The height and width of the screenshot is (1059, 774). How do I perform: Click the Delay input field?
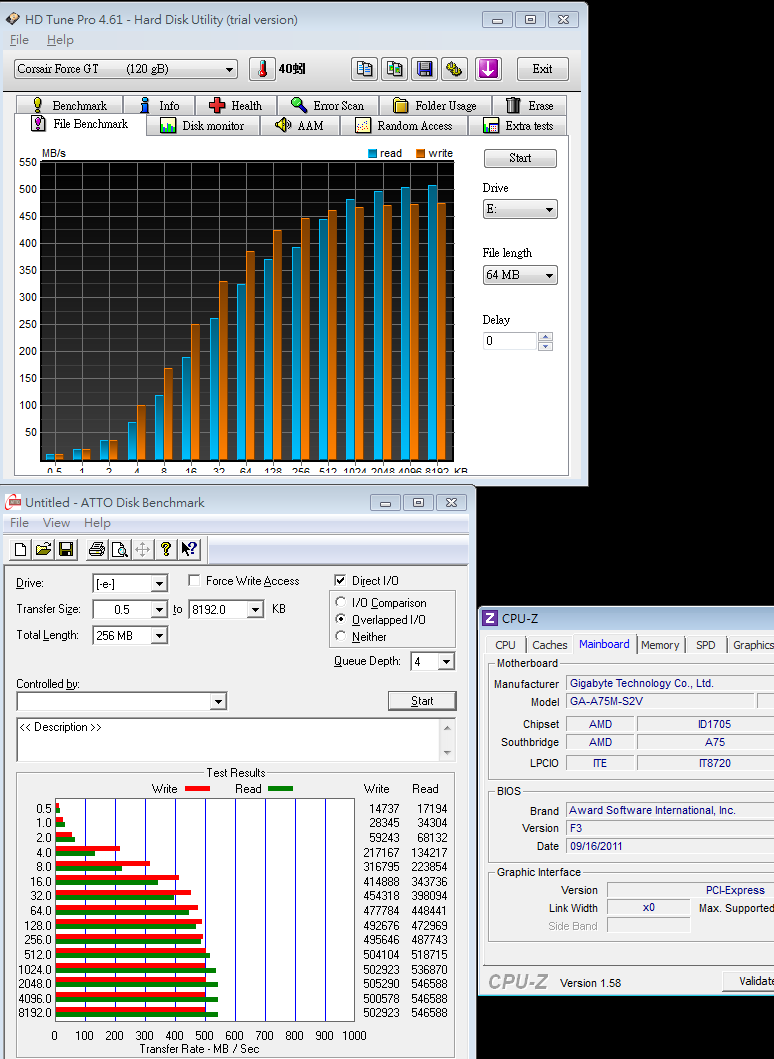coord(510,341)
